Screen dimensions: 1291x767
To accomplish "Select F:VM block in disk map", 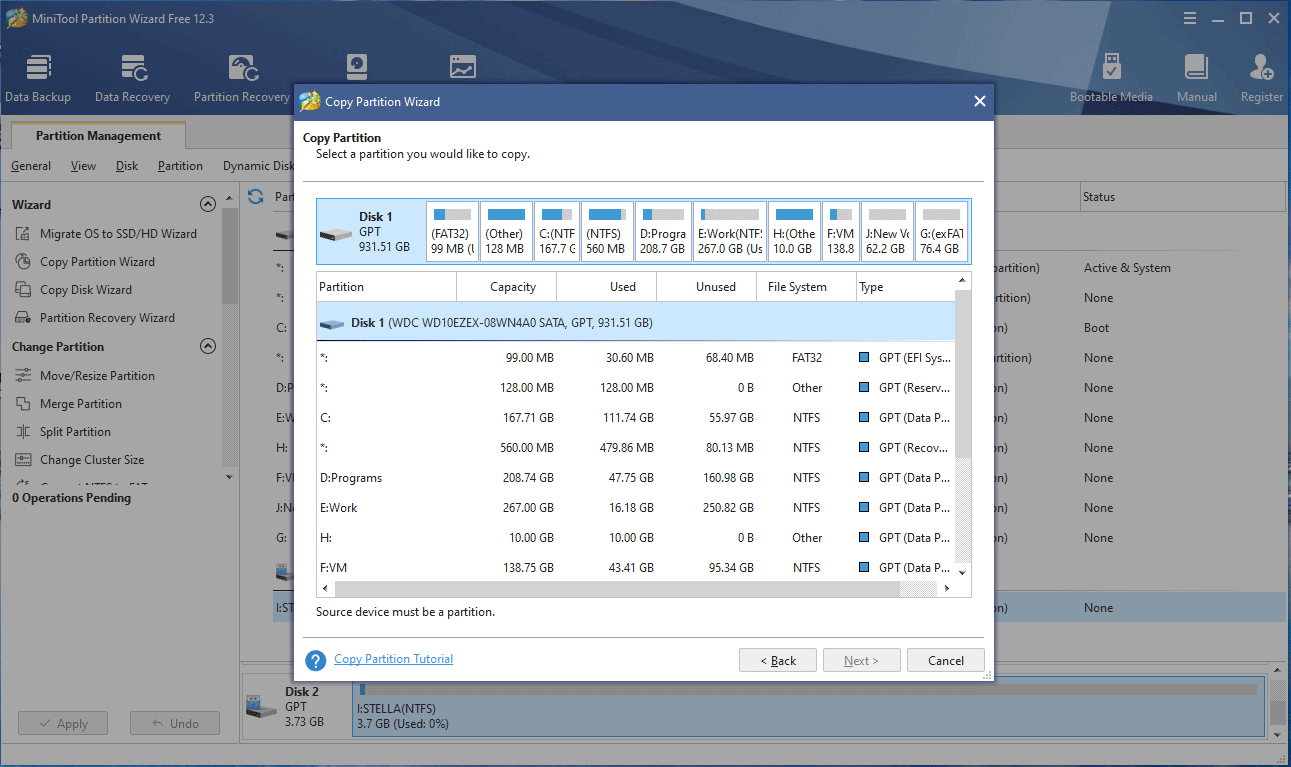I will coord(841,232).
